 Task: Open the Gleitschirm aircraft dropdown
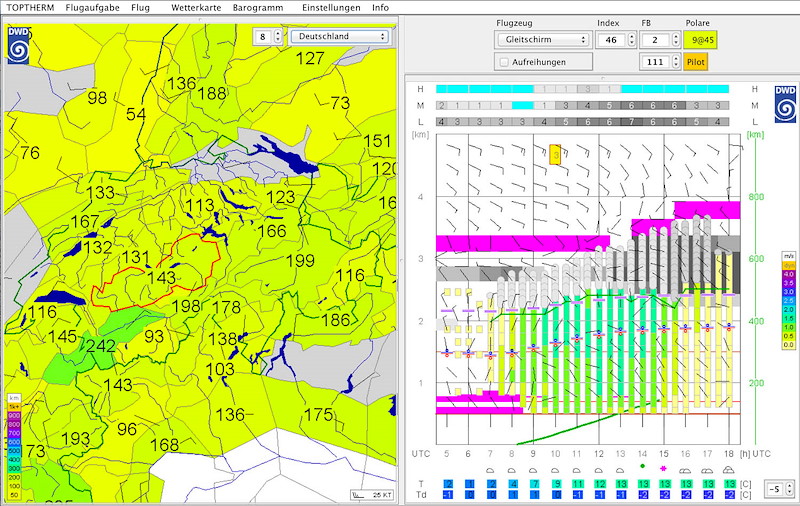pos(543,39)
